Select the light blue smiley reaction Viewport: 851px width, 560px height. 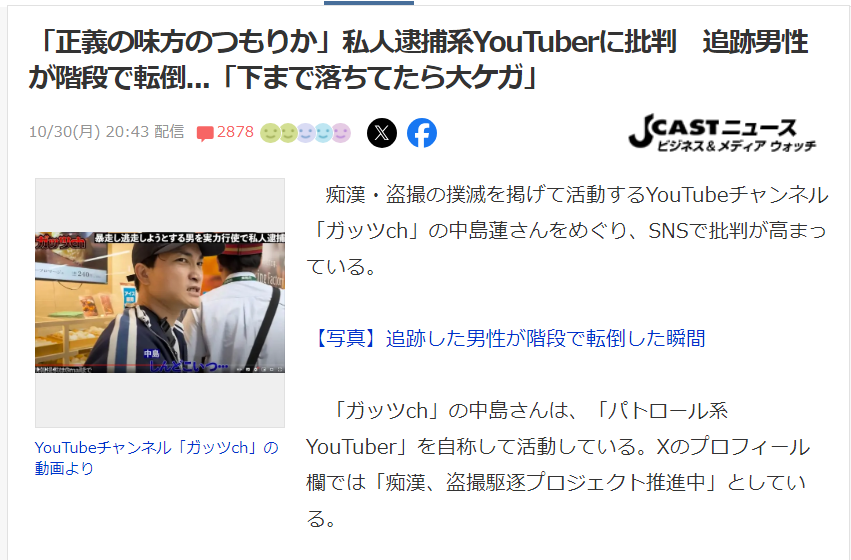pos(323,133)
